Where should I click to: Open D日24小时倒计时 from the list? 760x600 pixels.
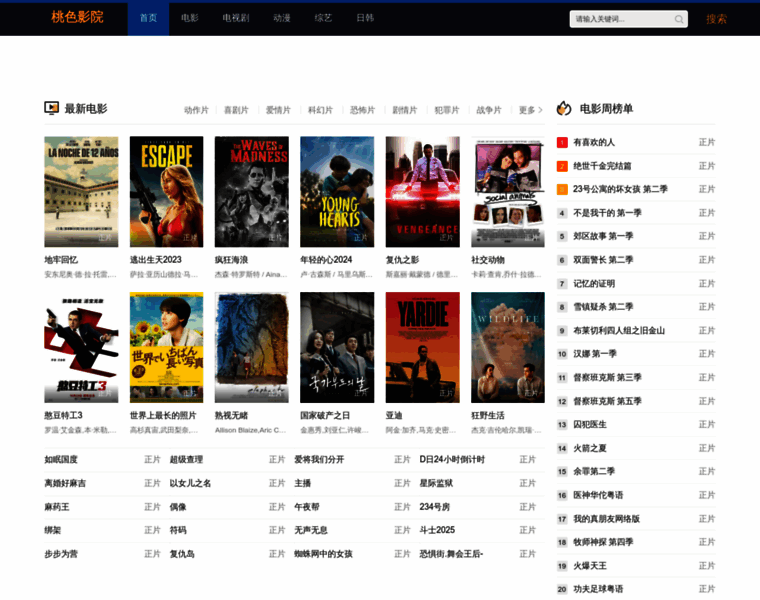452,459
